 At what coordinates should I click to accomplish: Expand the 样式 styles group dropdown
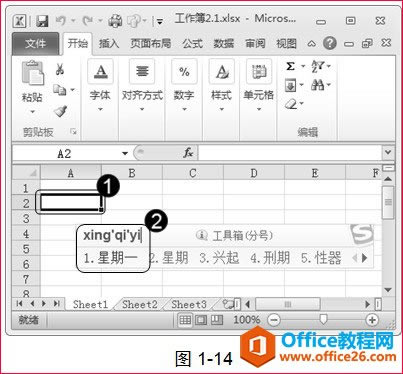(221, 109)
